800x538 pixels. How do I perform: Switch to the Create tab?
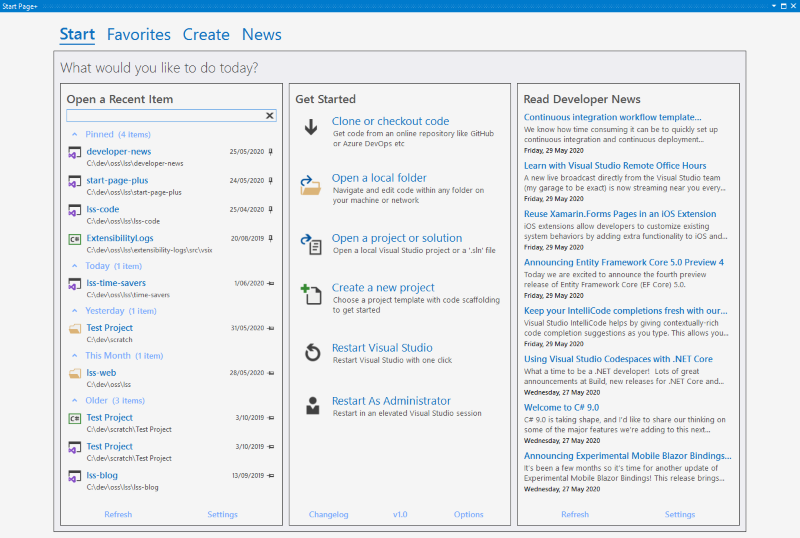coord(206,34)
